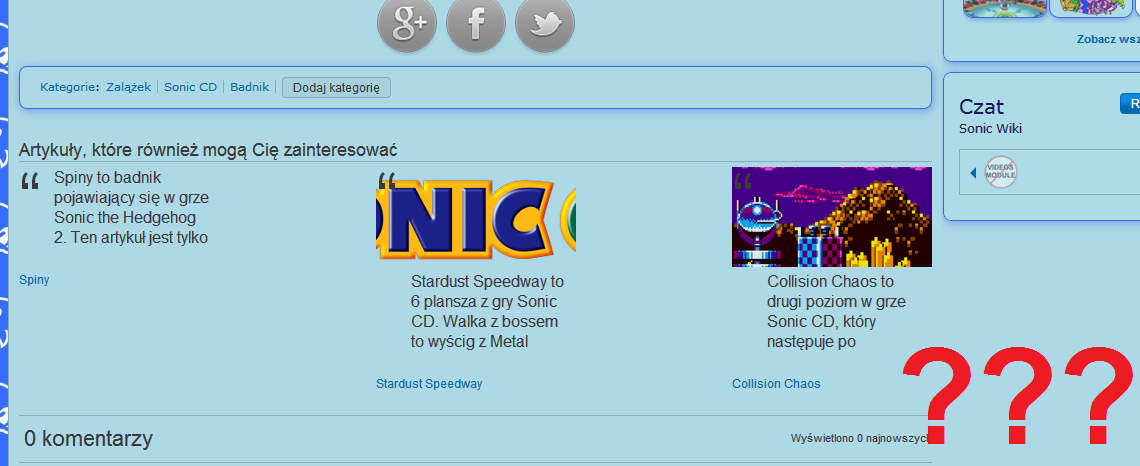Share the page on Facebook

[x=475, y=23]
